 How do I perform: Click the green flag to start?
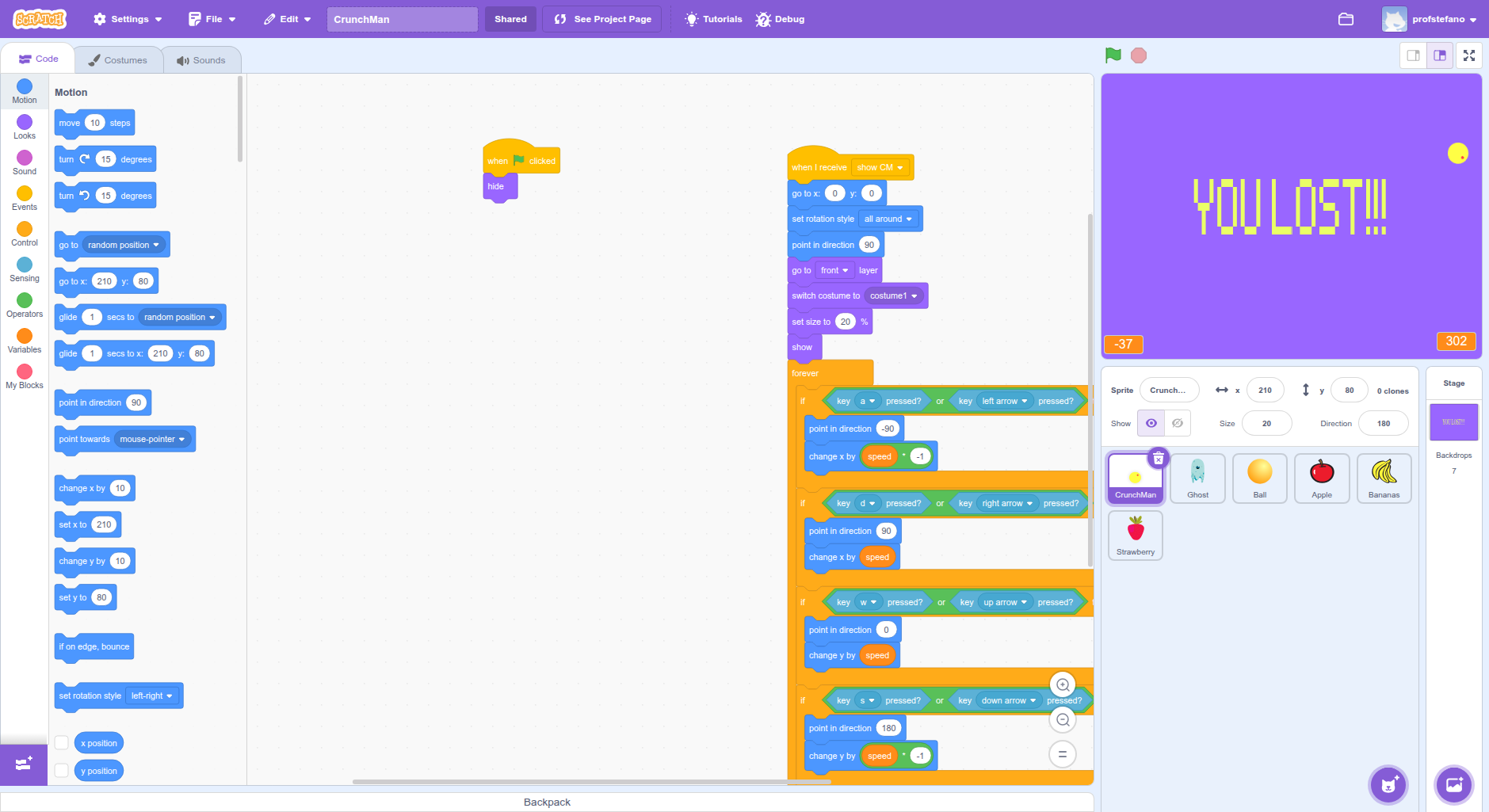click(x=1113, y=55)
